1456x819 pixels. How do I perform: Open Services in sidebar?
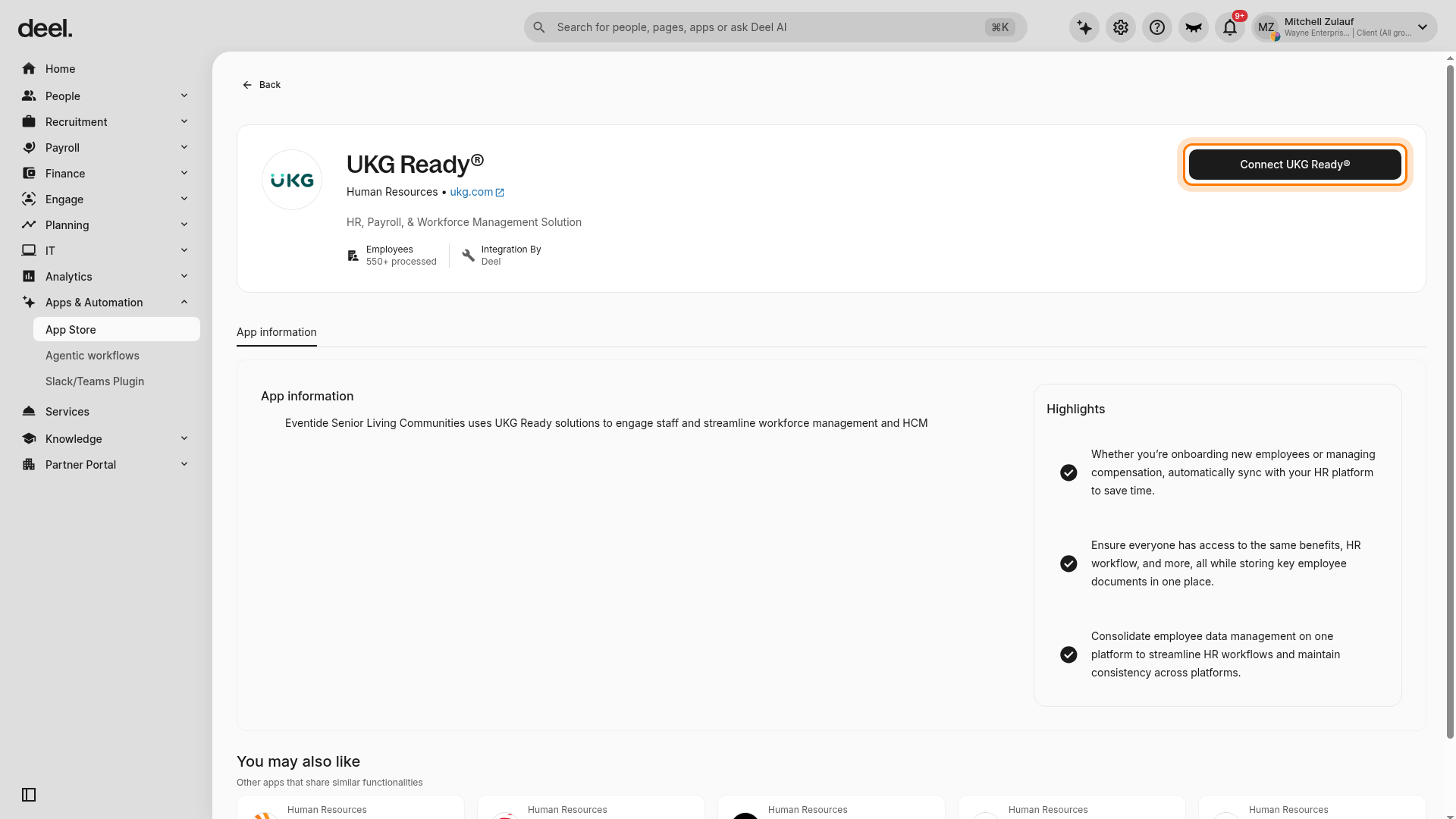coord(106,412)
